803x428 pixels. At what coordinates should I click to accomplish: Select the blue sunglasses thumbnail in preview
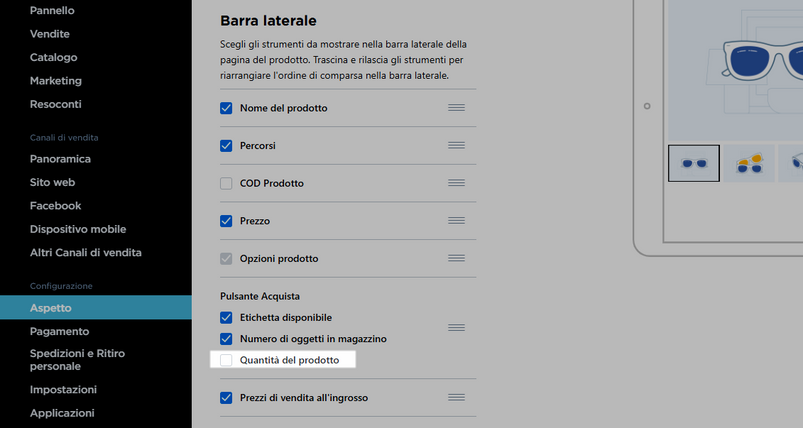click(694, 163)
